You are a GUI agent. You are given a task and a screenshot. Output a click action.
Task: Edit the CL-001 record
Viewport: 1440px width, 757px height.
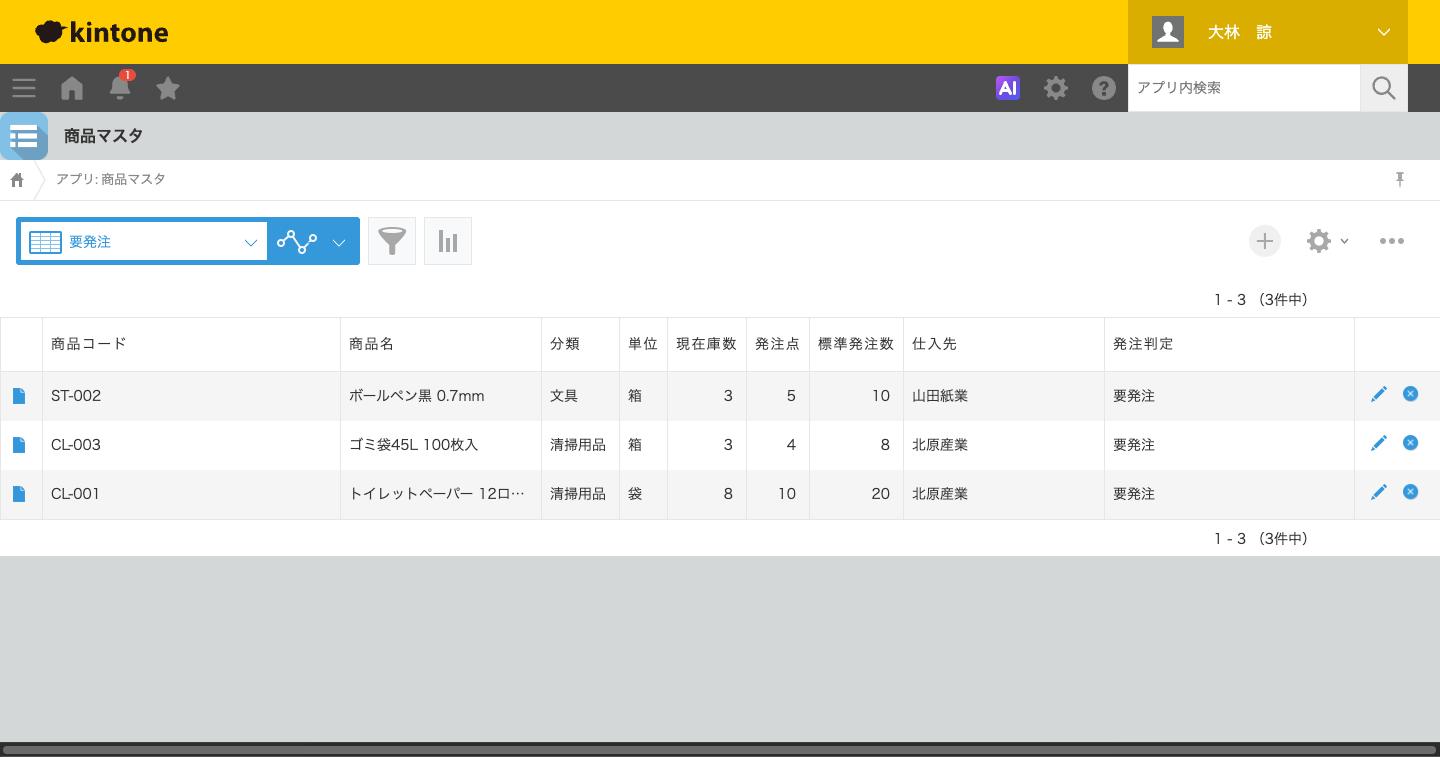click(x=1379, y=492)
